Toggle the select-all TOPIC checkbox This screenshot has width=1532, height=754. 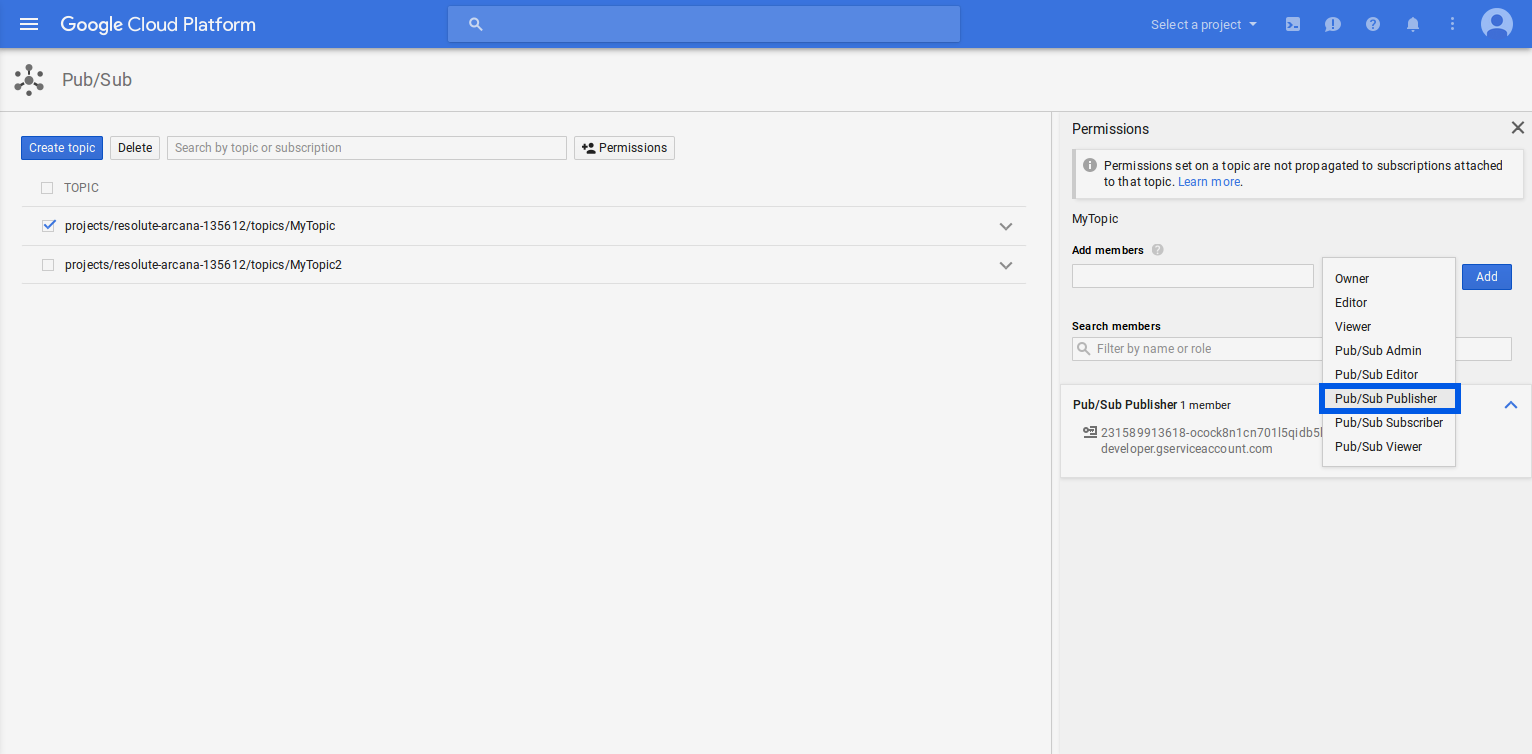pyautogui.click(x=47, y=188)
